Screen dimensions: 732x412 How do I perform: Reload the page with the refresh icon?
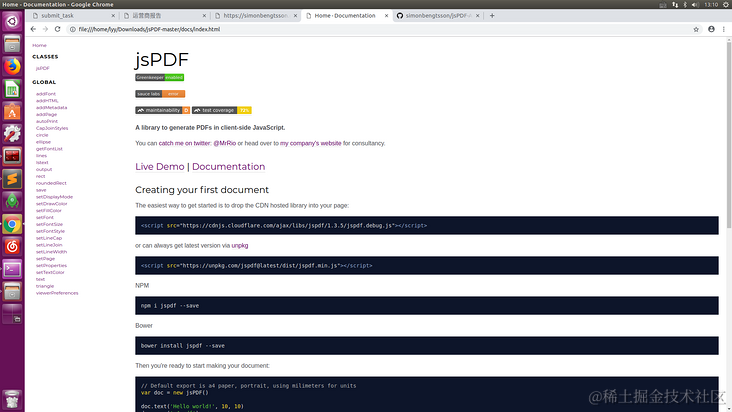(x=57, y=29)
